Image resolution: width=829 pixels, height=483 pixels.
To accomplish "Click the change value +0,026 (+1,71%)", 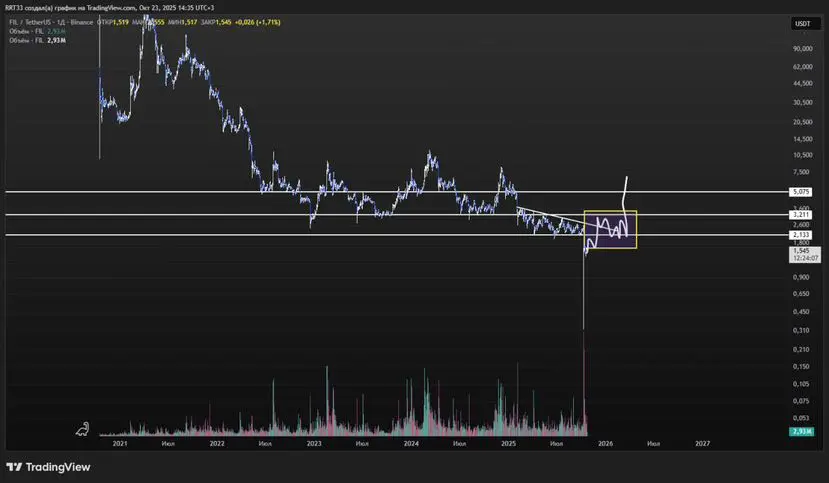I will pos(257,22).
